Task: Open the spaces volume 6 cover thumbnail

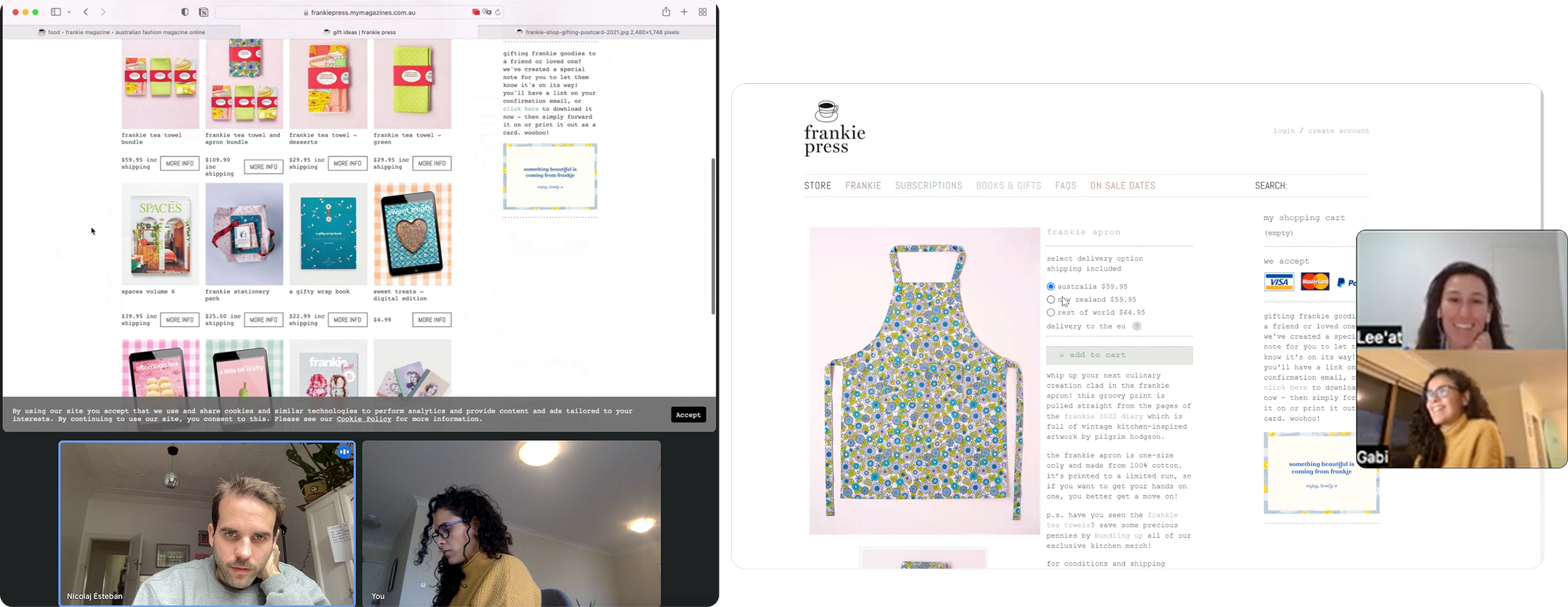Action: (161, 235)
